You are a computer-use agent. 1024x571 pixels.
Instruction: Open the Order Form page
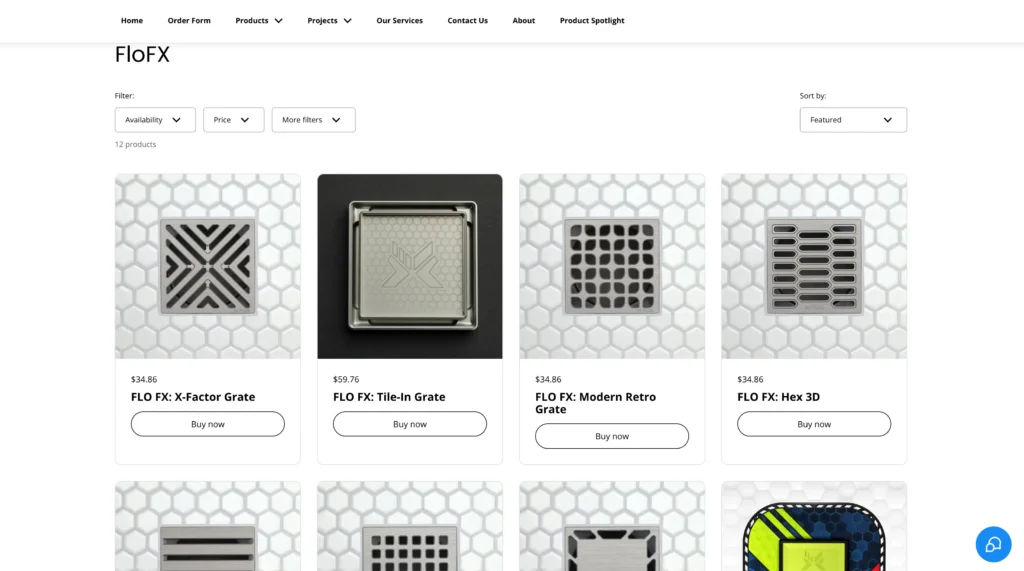pyautogui.click(x=189, y=20)
